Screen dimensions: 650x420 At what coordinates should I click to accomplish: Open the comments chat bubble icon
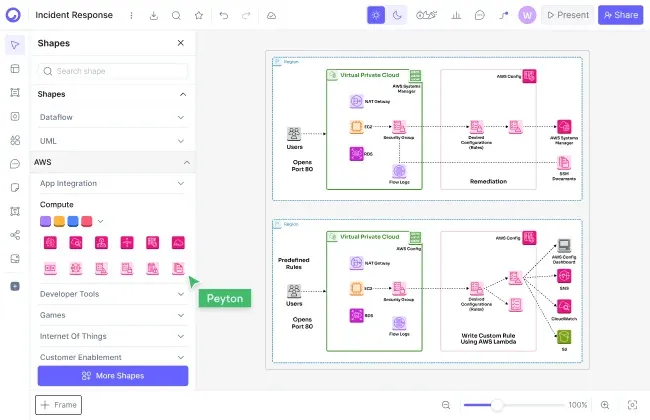480,15
